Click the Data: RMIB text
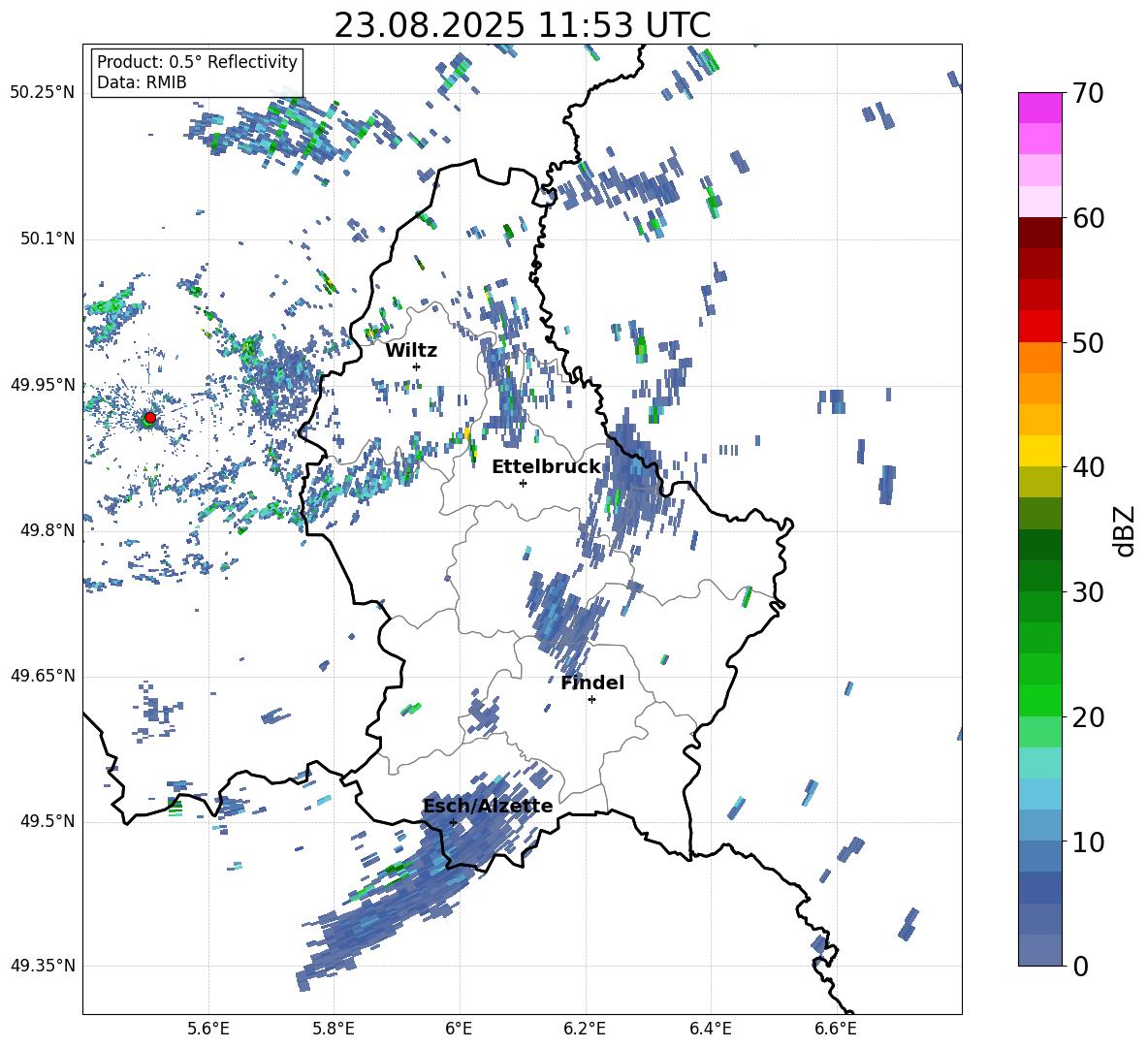The height and width of the screenshot is (1048, 1148). click(142, 82)
